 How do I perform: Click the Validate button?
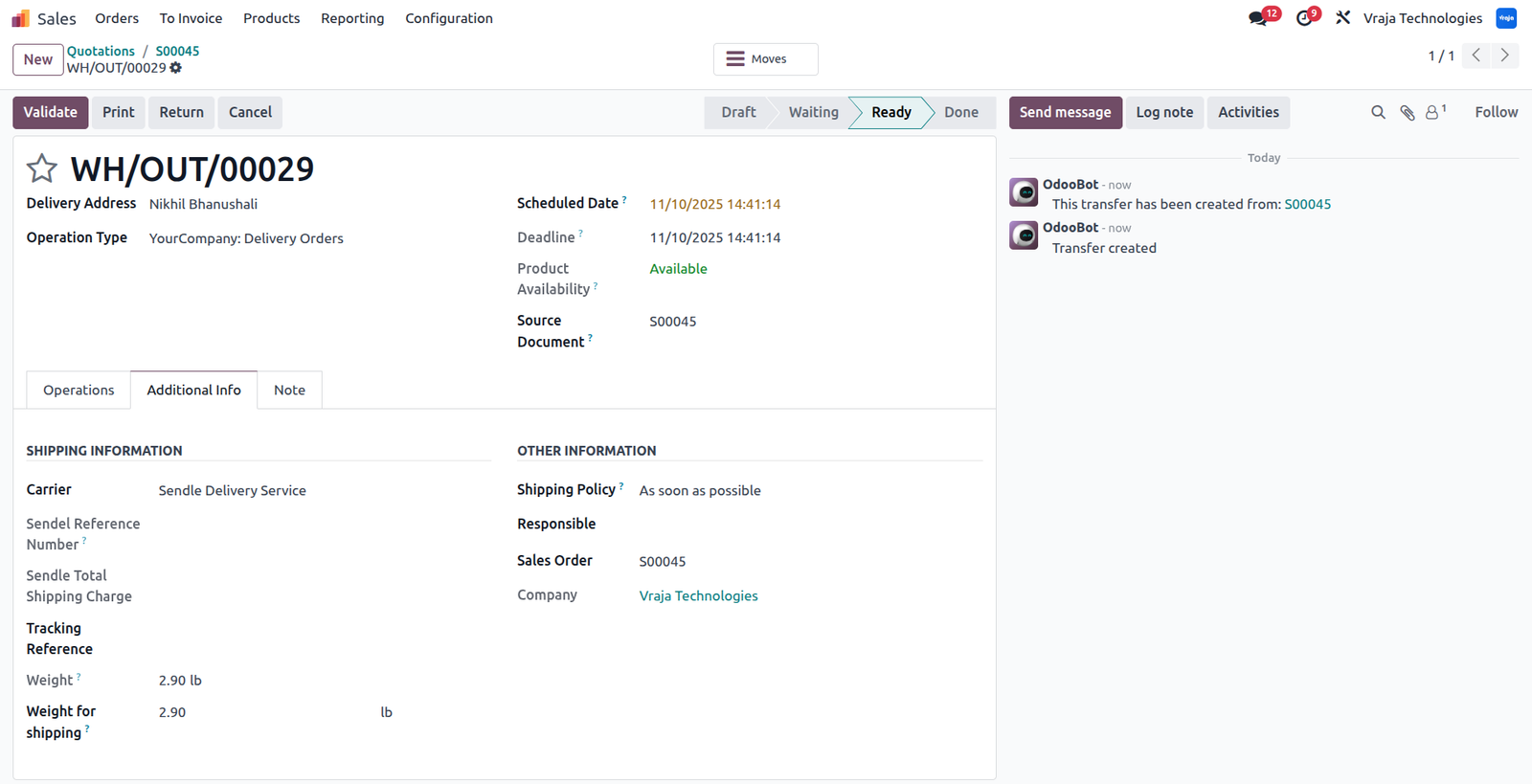tap(50, 112)
